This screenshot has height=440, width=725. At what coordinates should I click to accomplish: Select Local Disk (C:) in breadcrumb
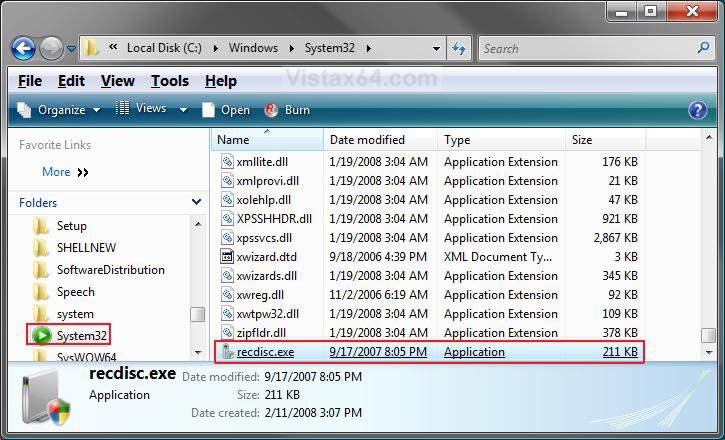tap(164, 48)
